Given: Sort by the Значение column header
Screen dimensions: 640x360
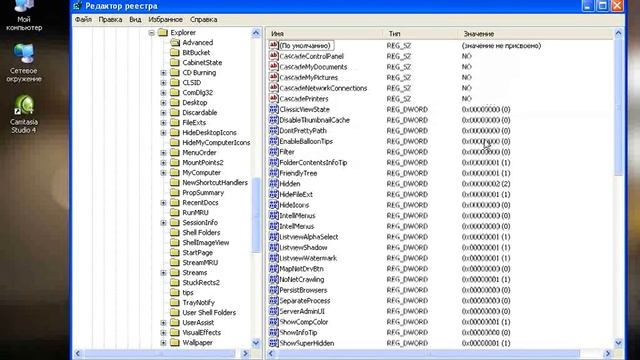Looking at the screenshot, I should [536, 34].
